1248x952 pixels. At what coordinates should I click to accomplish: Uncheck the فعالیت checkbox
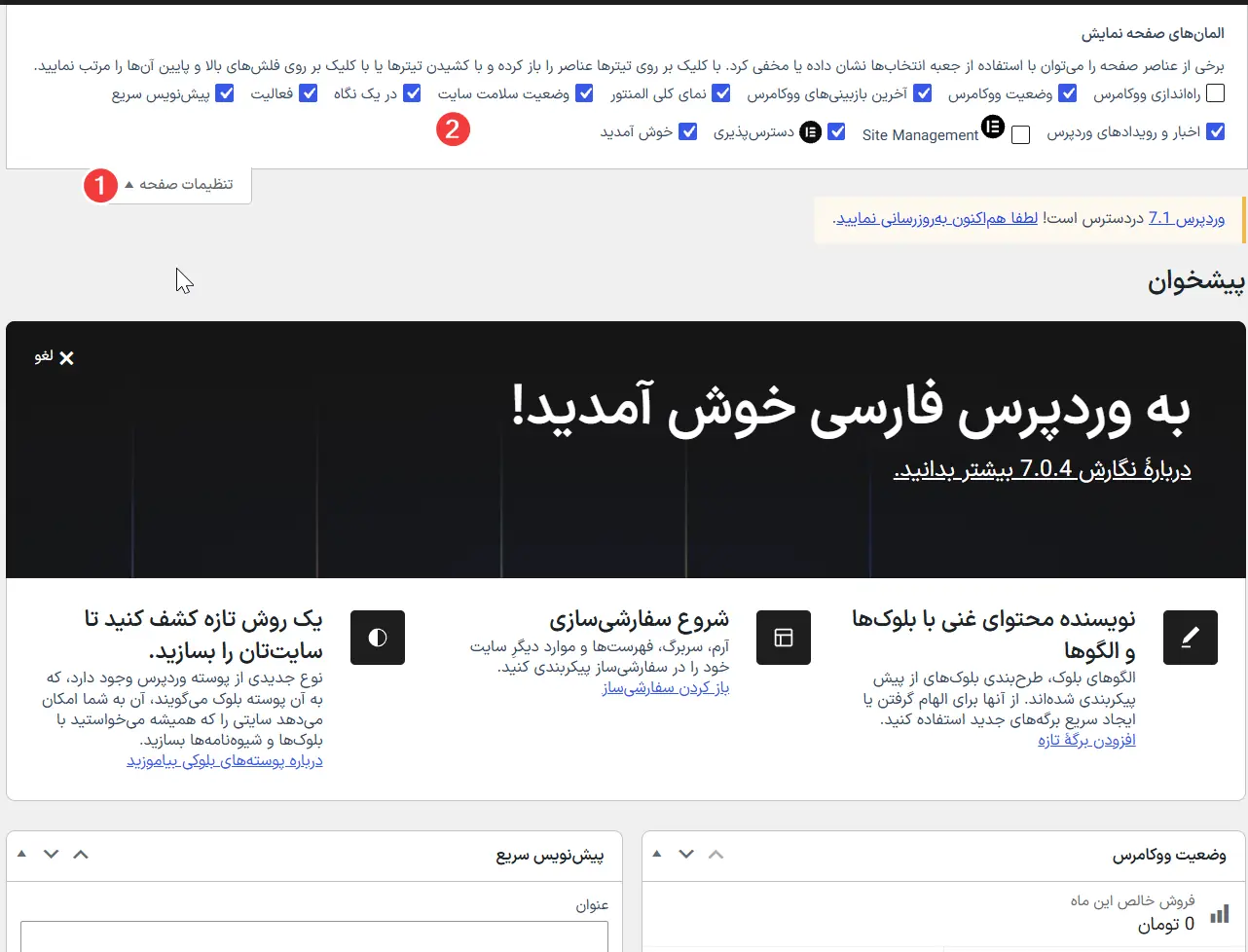[x=309, y=93]
